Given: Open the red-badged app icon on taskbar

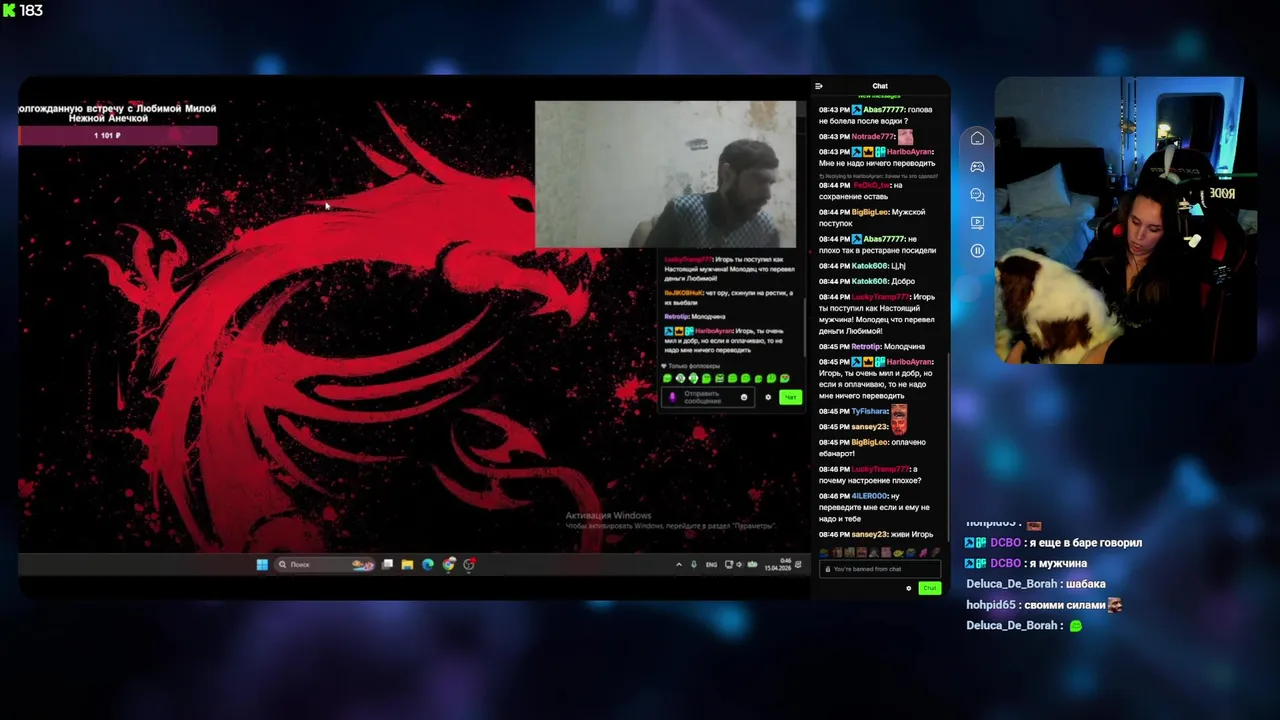Looking at the screenshot, I should point(469,564).
